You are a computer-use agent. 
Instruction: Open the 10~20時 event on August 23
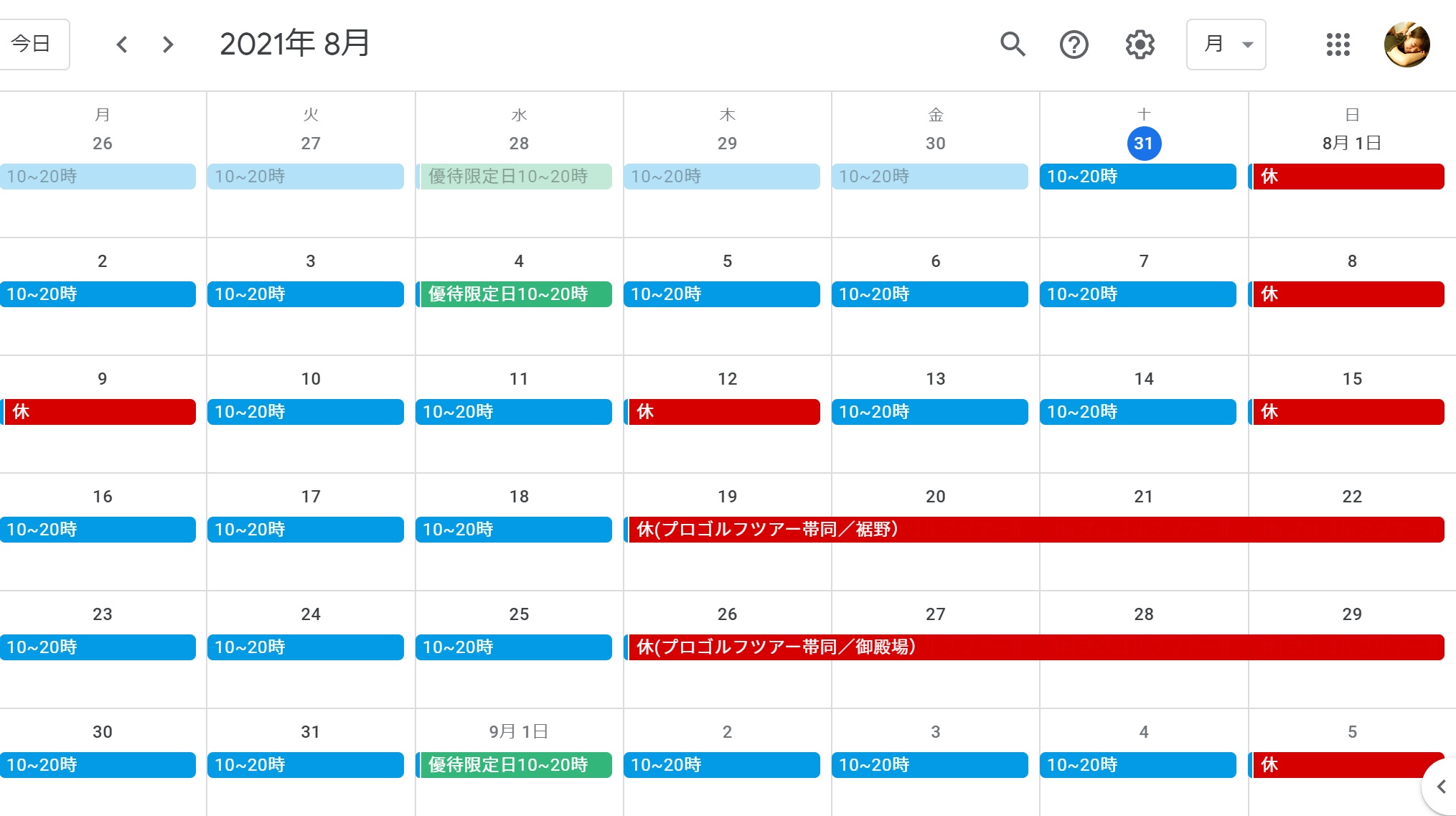(x=98, y=647)
